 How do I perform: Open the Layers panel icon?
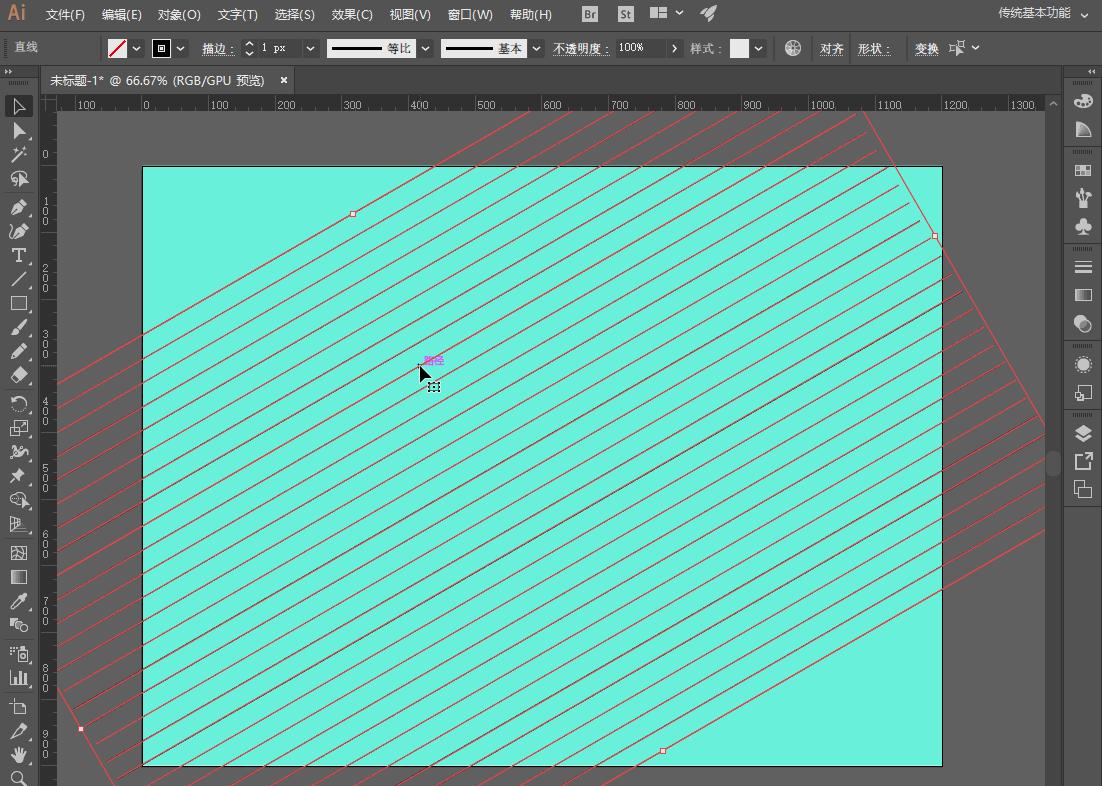pyautogui.click(x=1083, y=433)
